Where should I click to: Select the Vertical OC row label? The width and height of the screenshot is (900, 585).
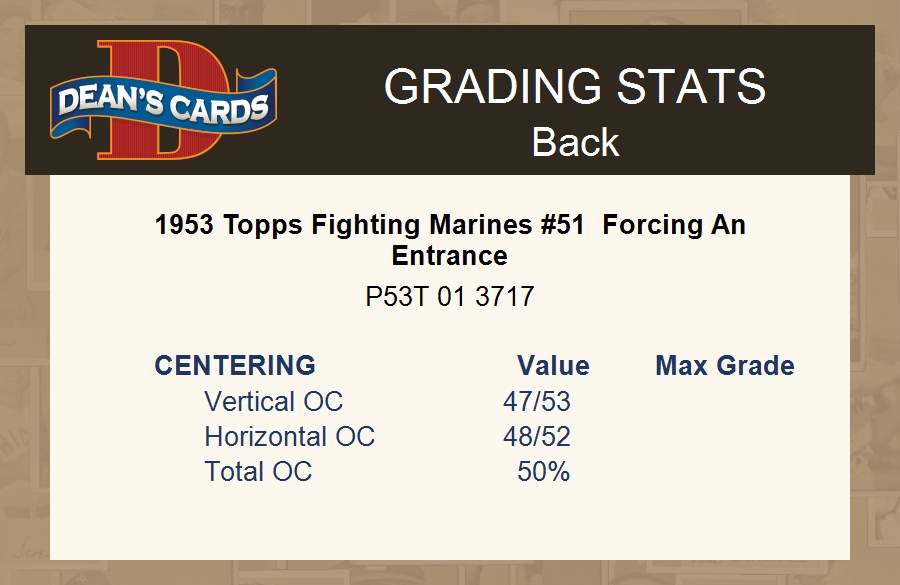pos(273,401)
